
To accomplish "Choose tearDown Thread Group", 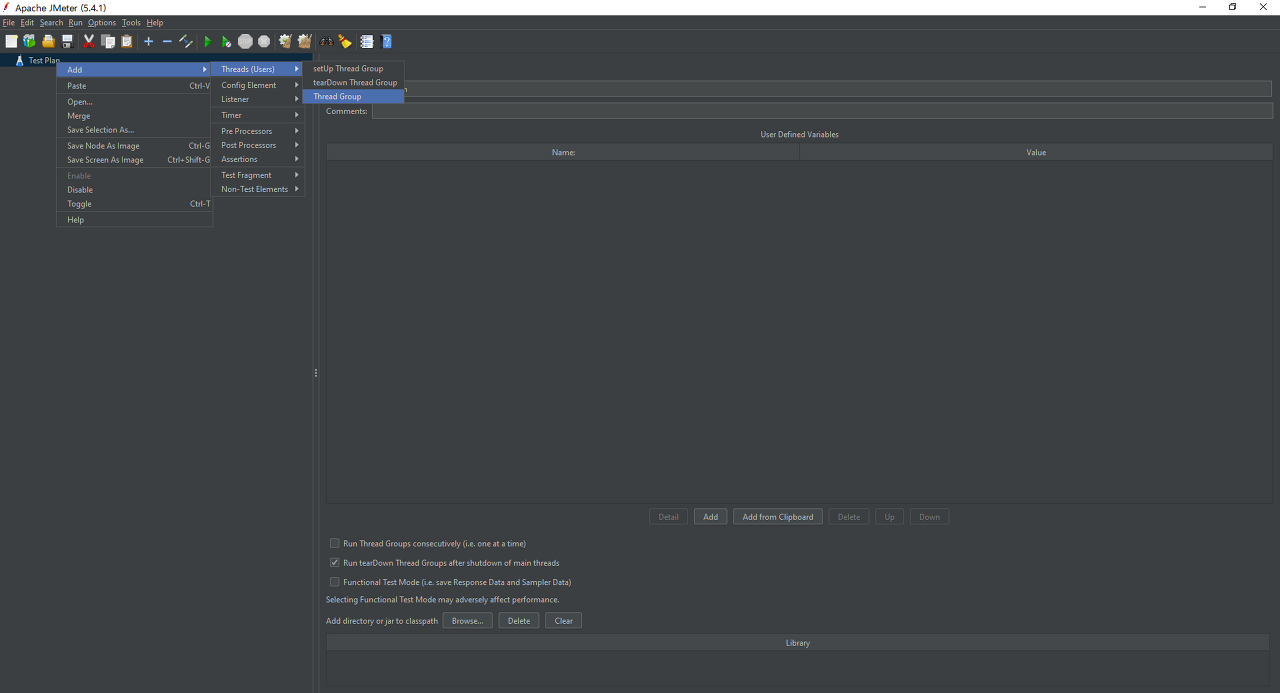I will coord(354,83).
